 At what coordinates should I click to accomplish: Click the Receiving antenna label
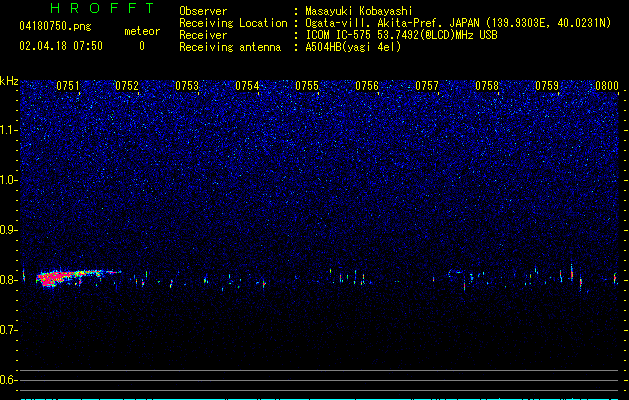(x=230, y=47)
